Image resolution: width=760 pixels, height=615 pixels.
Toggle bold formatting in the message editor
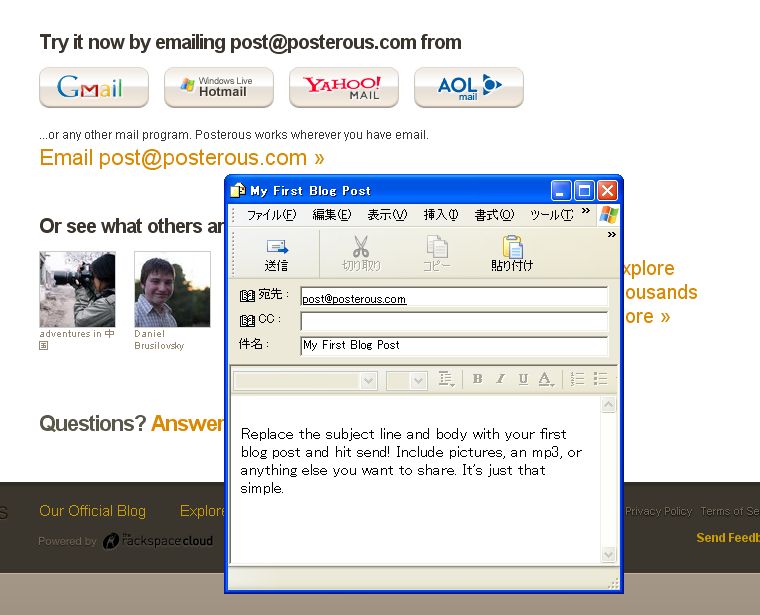coord(477,378)
